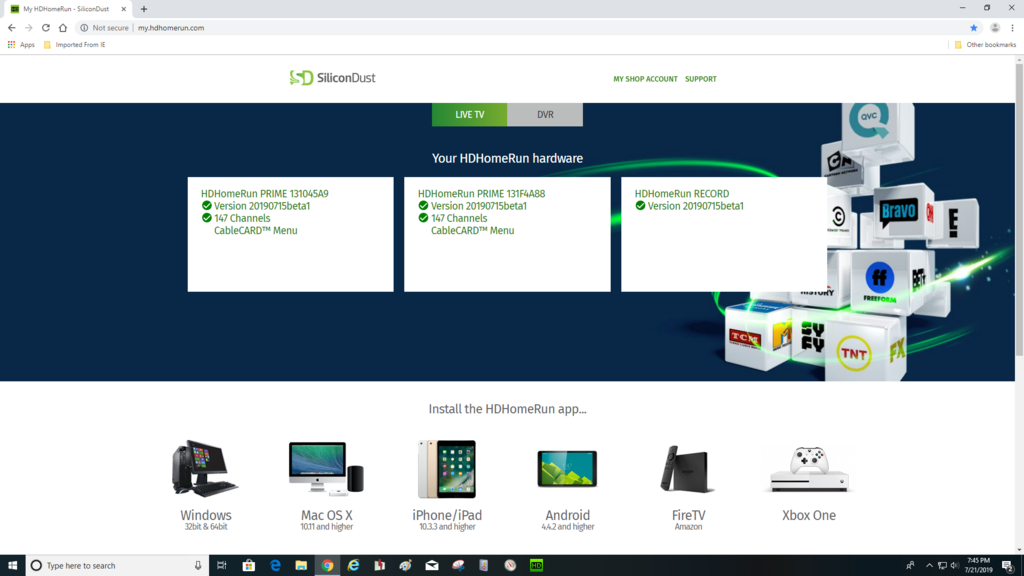Go back using browser back arrow
This screenshot has width=1024, height=576.
tap(12, 27)
